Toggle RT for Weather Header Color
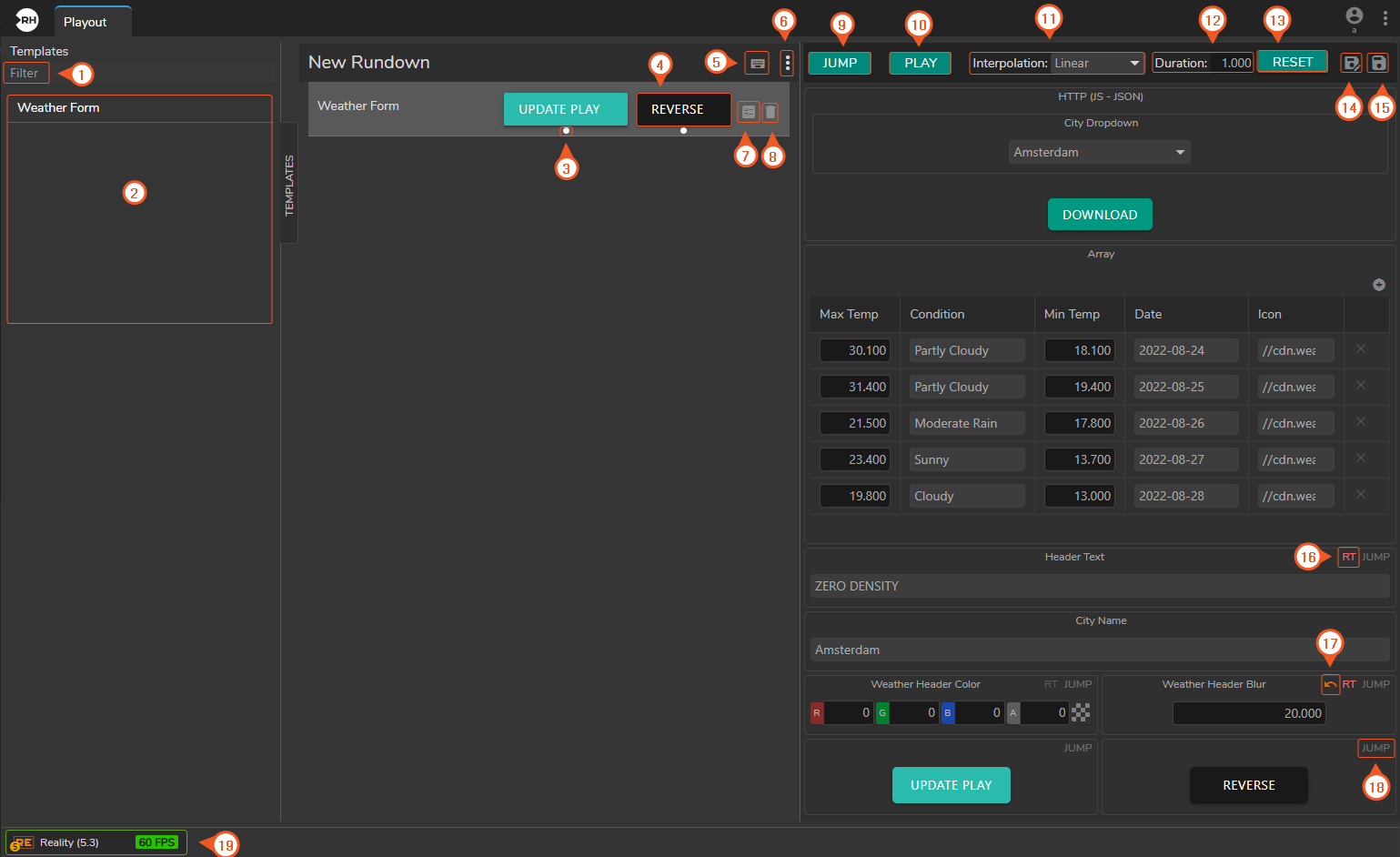The height and width of the screenshot is (857, 1400). point(1051,684)
